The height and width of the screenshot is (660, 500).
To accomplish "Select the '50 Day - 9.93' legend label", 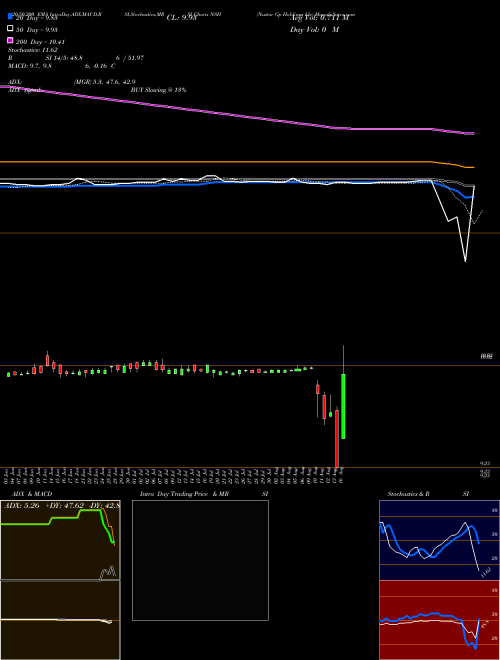I will pyautogui.click(x=37, y=29).
